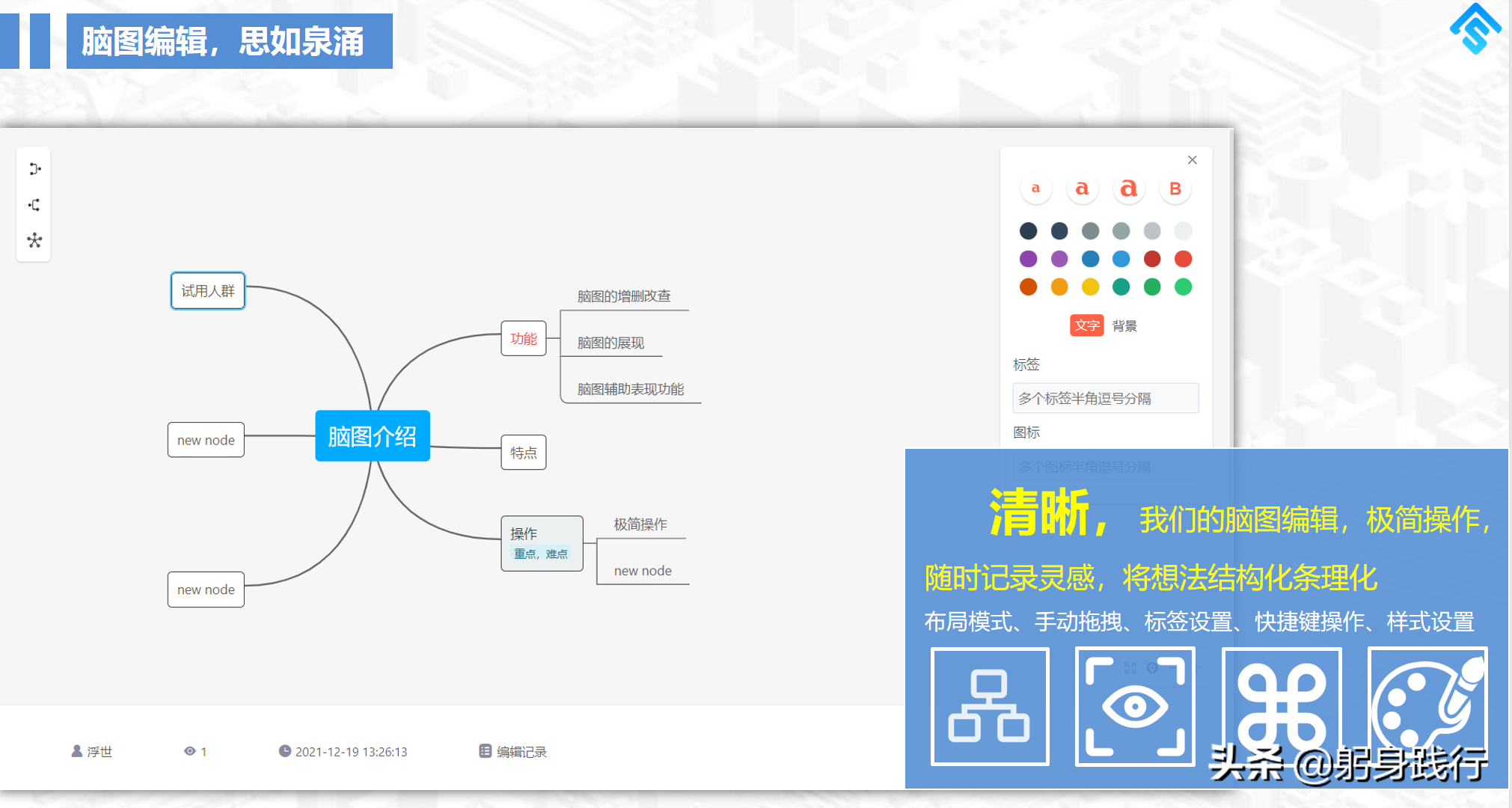Viewport: 1512px width, 808px height.
Task: Pick the yellow color swatch
Action: pyautogui.click(x=1091, y=287)
